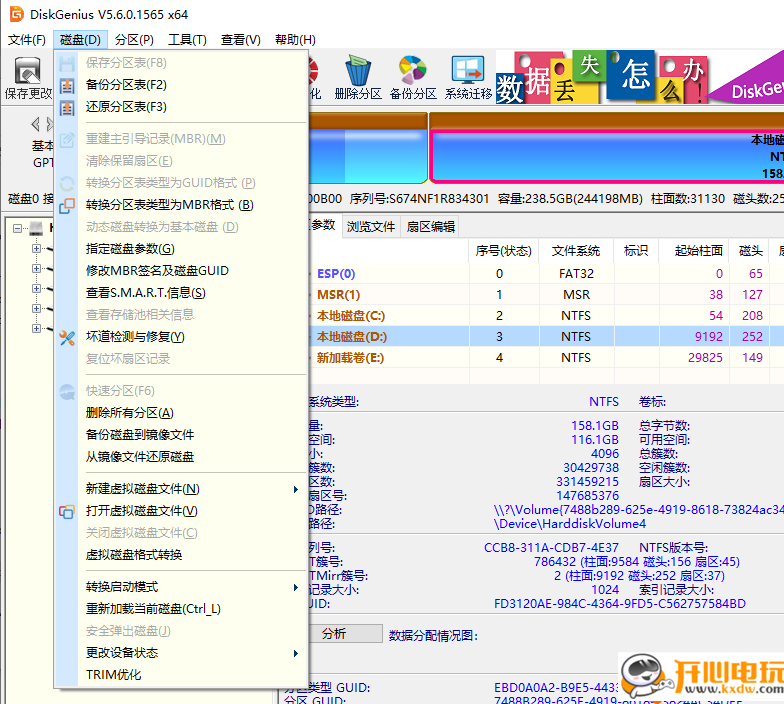Select 备份磁盘到镜像文件 entry
784x704 pixels.
coord(181,435)
